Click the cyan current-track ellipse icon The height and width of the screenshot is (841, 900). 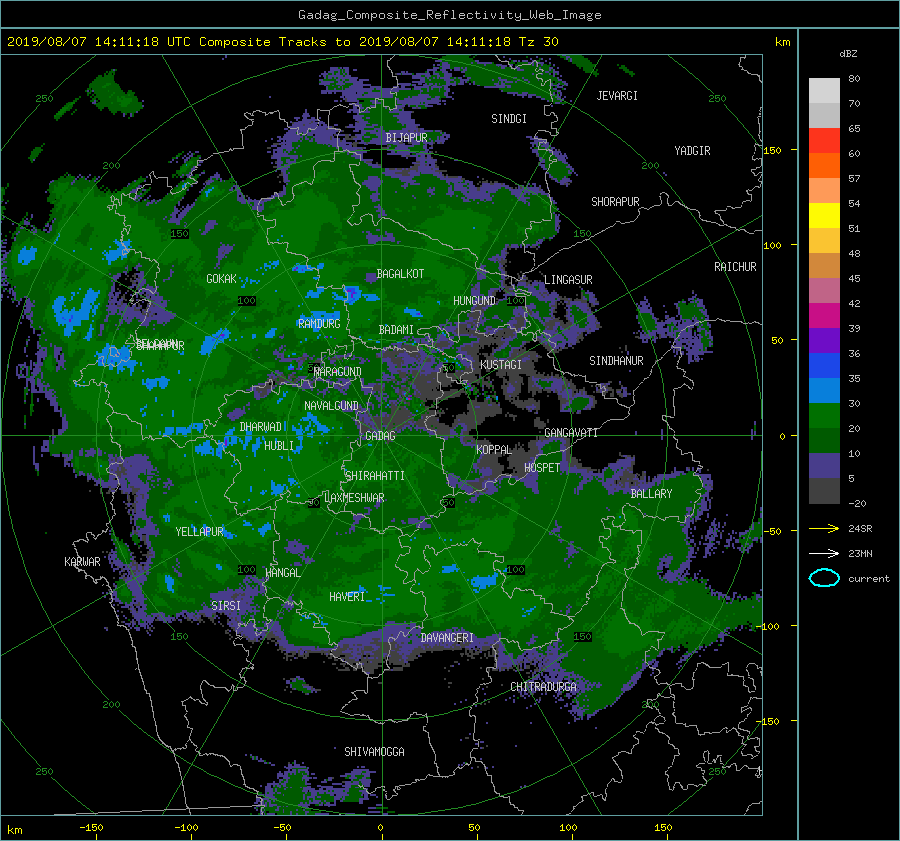tap(824, 578)
